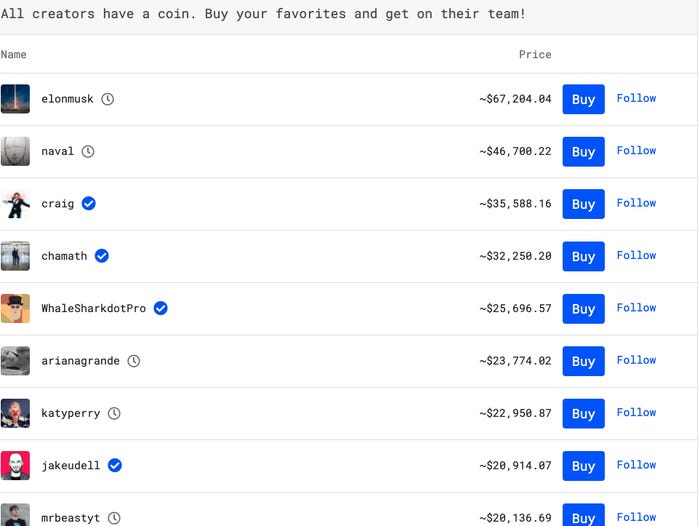Open the katyperry username
Screen dimensions: 700x526
[x=71, y=413]
